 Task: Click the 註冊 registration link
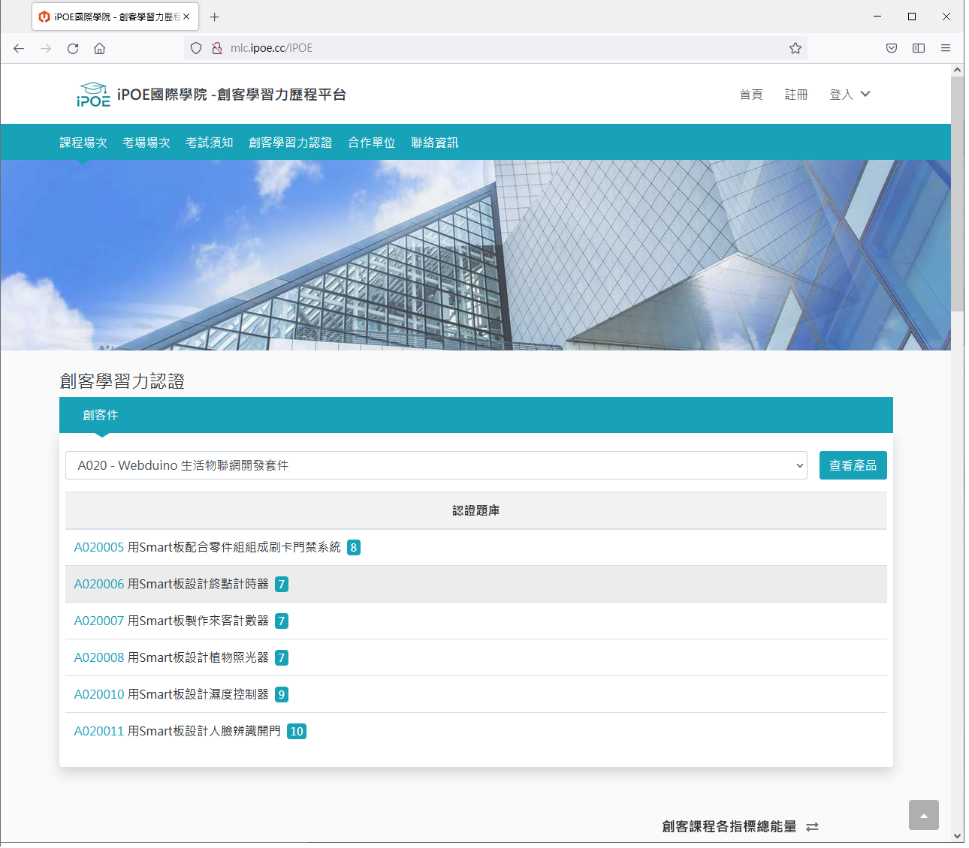(x=796, y=93)
